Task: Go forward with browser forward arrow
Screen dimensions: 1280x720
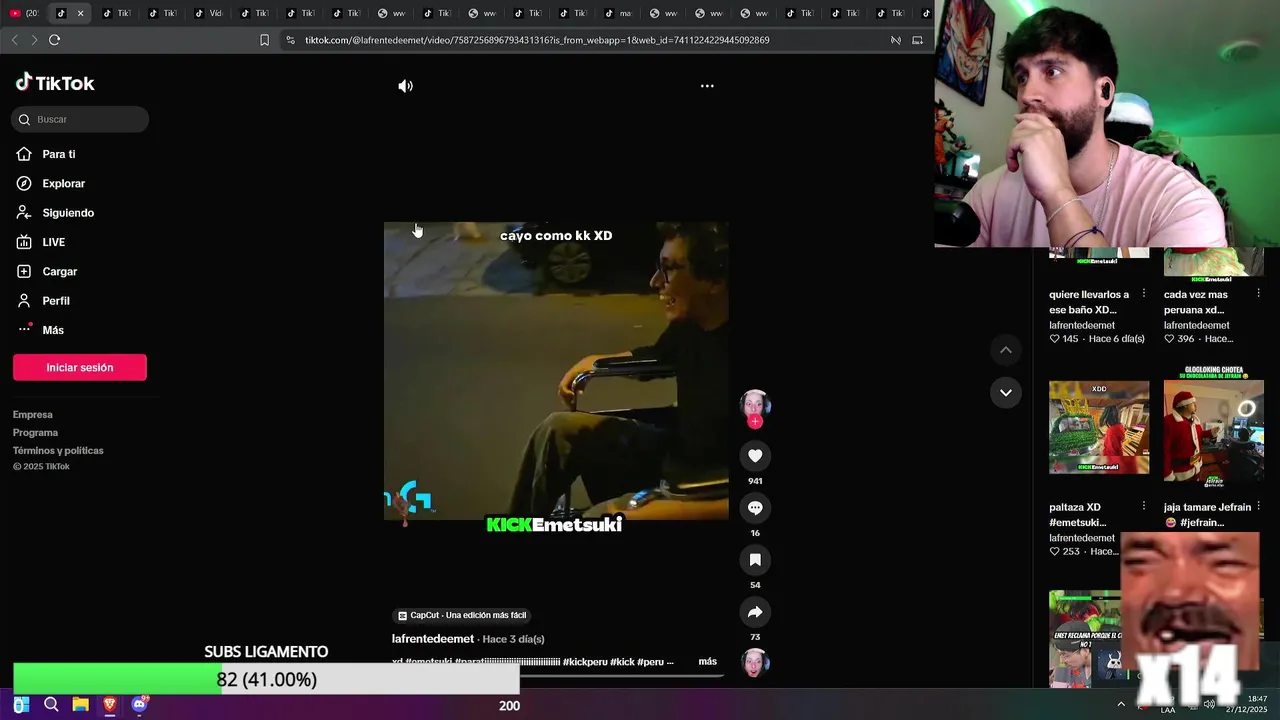Action: pos(34,40)
